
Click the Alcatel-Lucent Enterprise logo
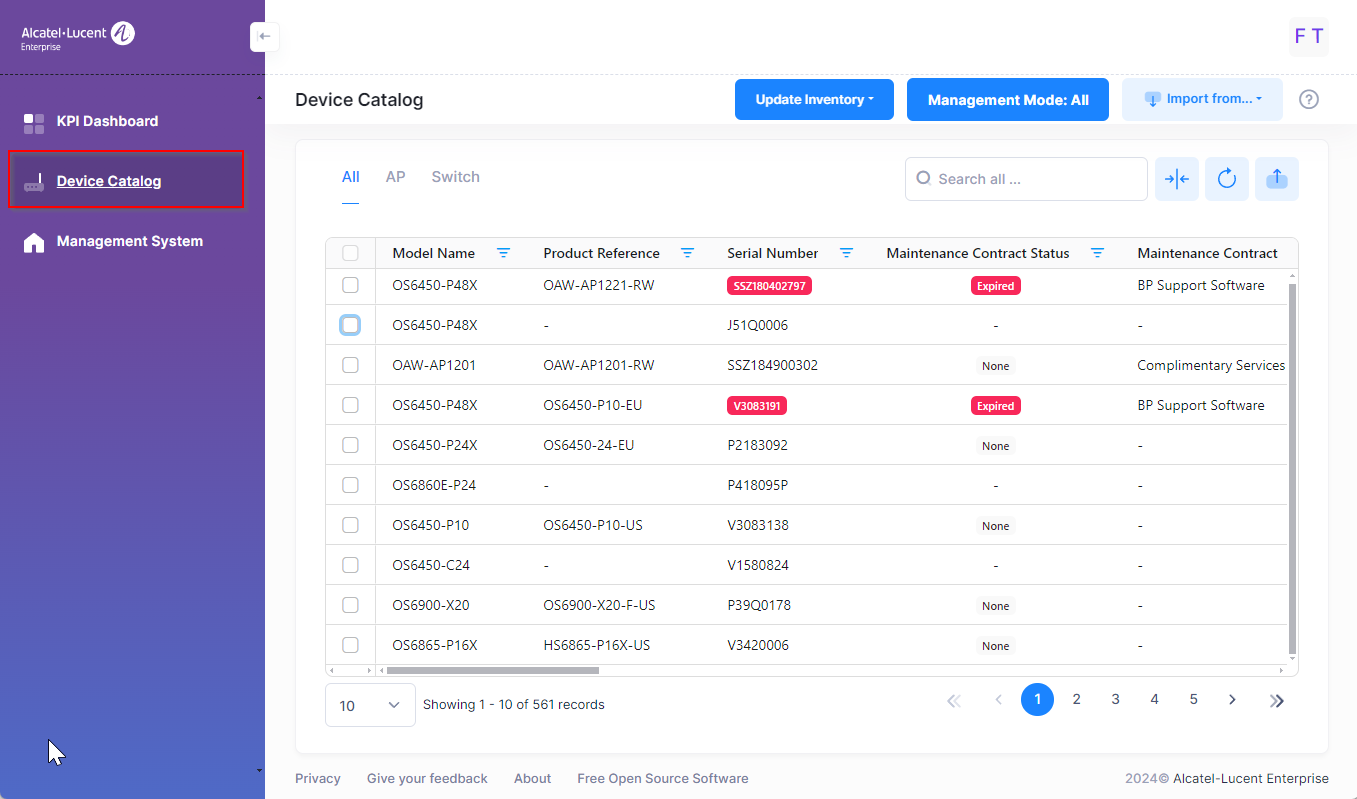coord(78,36)
